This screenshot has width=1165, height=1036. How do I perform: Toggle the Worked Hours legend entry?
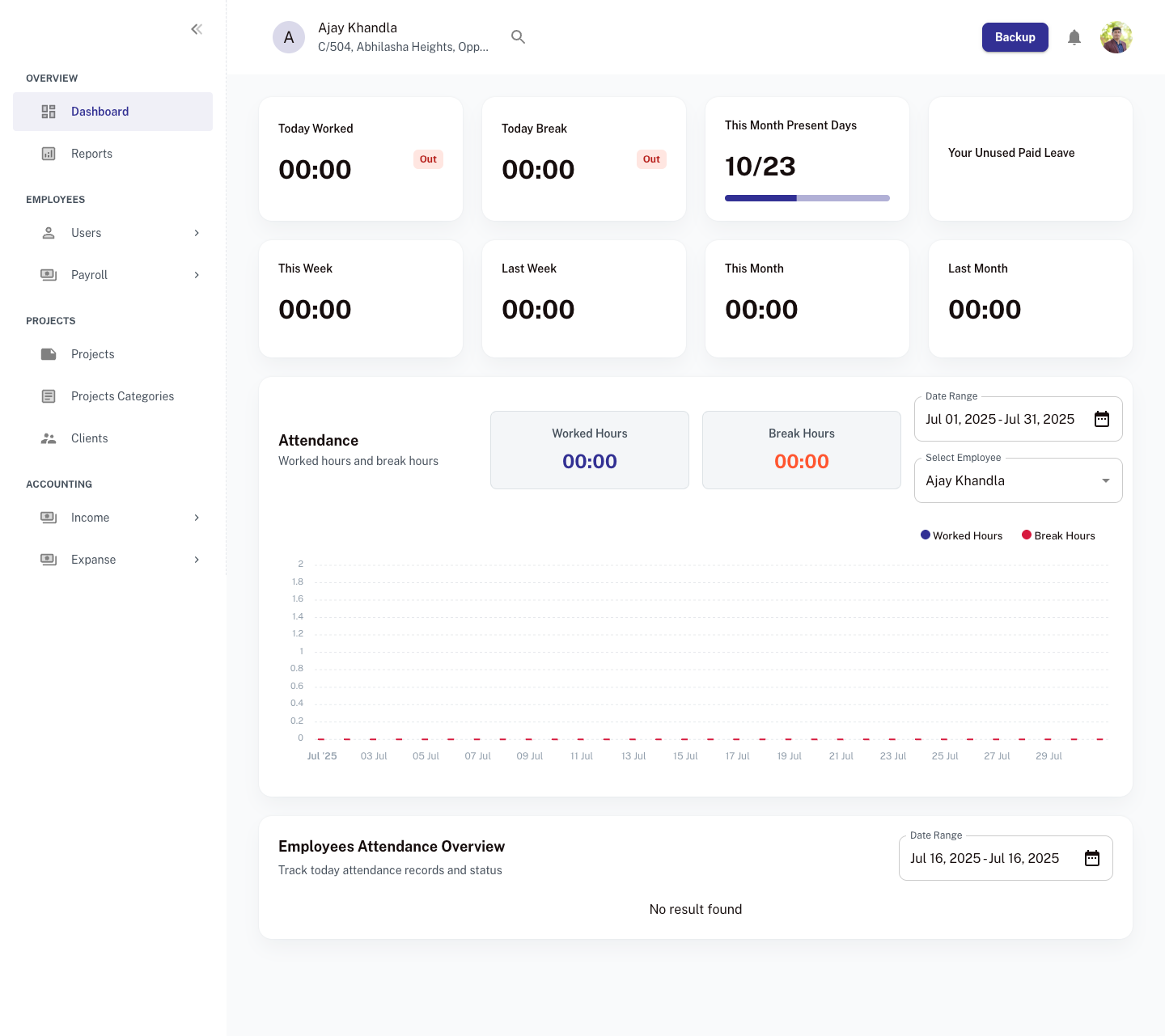point(961,535)
